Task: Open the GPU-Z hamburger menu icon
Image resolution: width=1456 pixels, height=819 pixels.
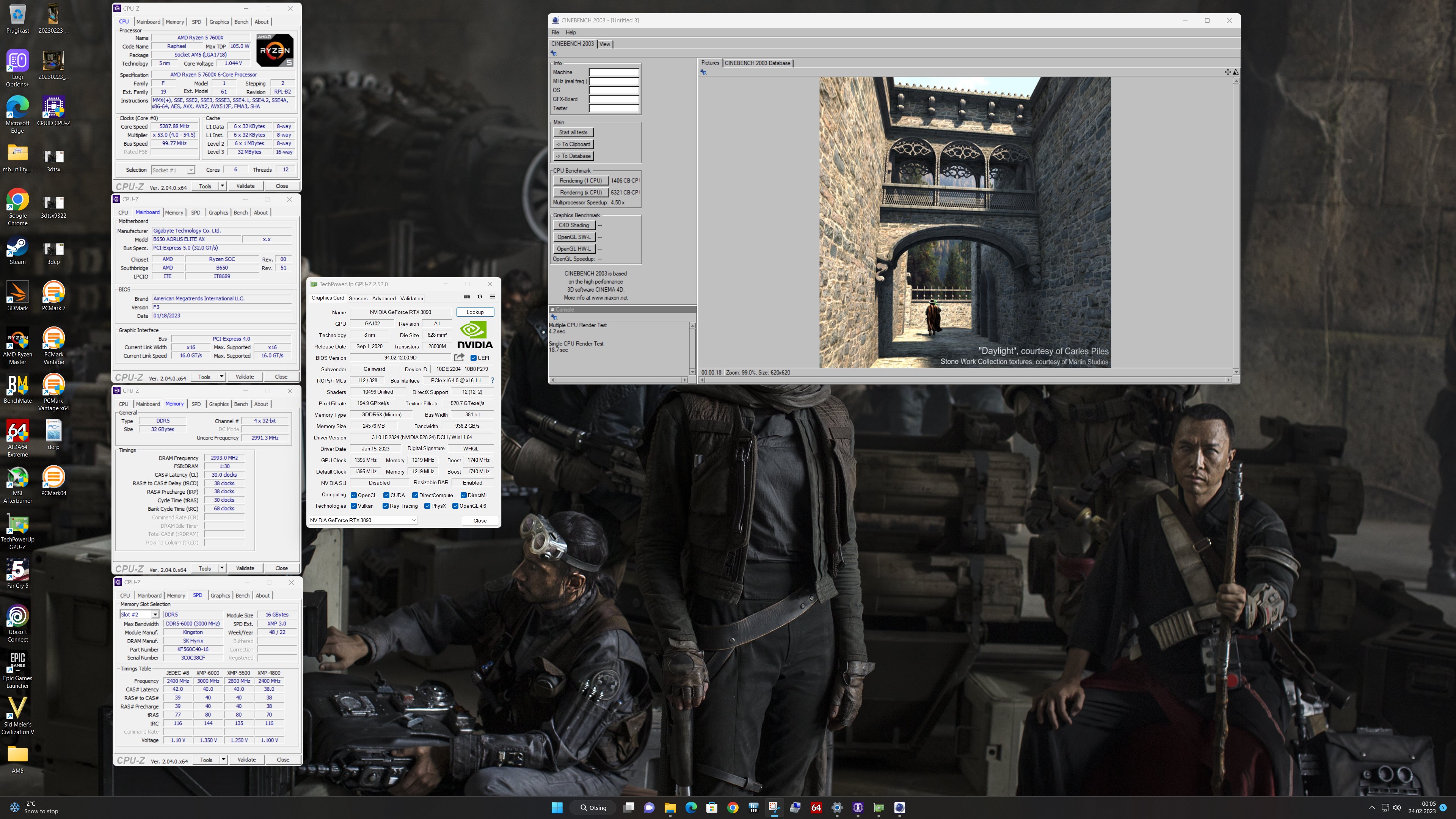Action: click(x=492, y=297)
